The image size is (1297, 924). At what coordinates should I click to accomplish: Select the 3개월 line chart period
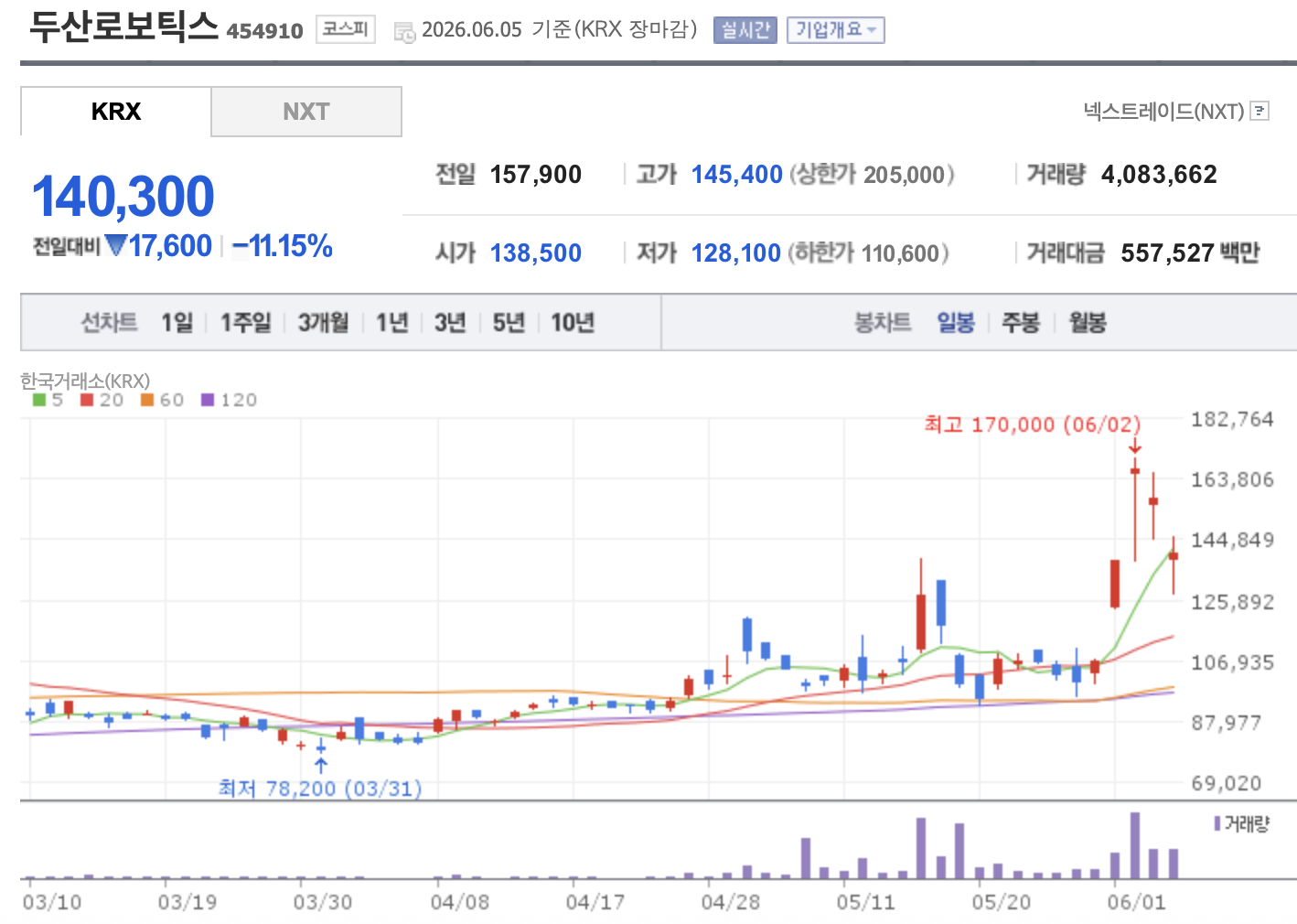tap(323, 322)
